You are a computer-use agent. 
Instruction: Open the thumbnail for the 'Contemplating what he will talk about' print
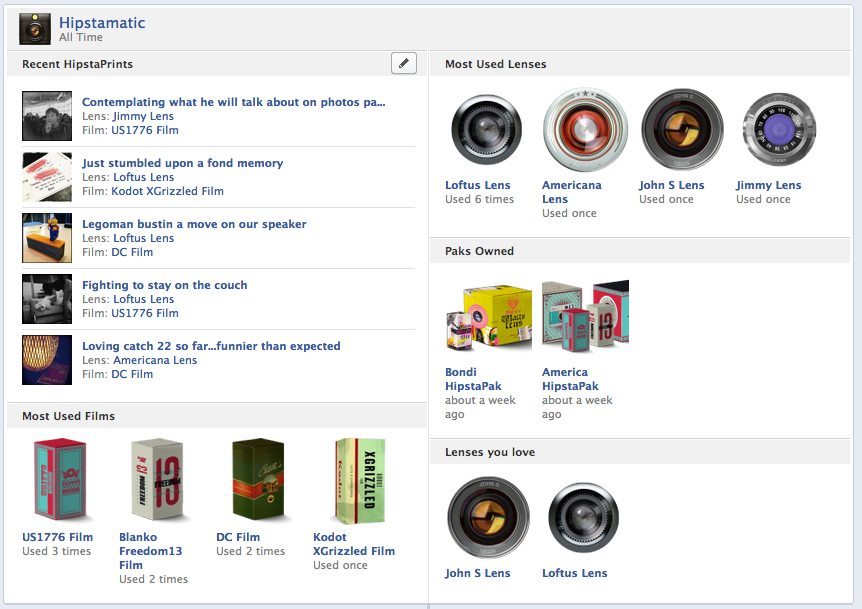point(47,116)
